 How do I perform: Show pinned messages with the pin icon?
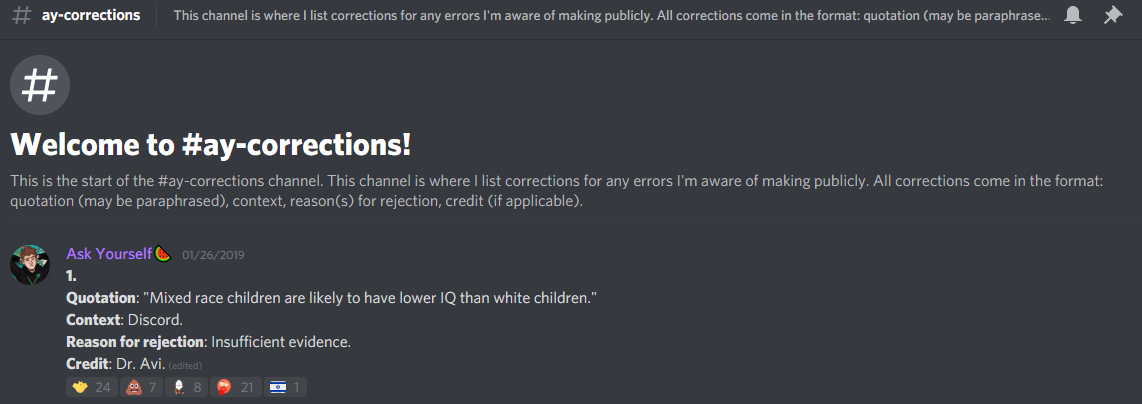tap(1112, 15)
